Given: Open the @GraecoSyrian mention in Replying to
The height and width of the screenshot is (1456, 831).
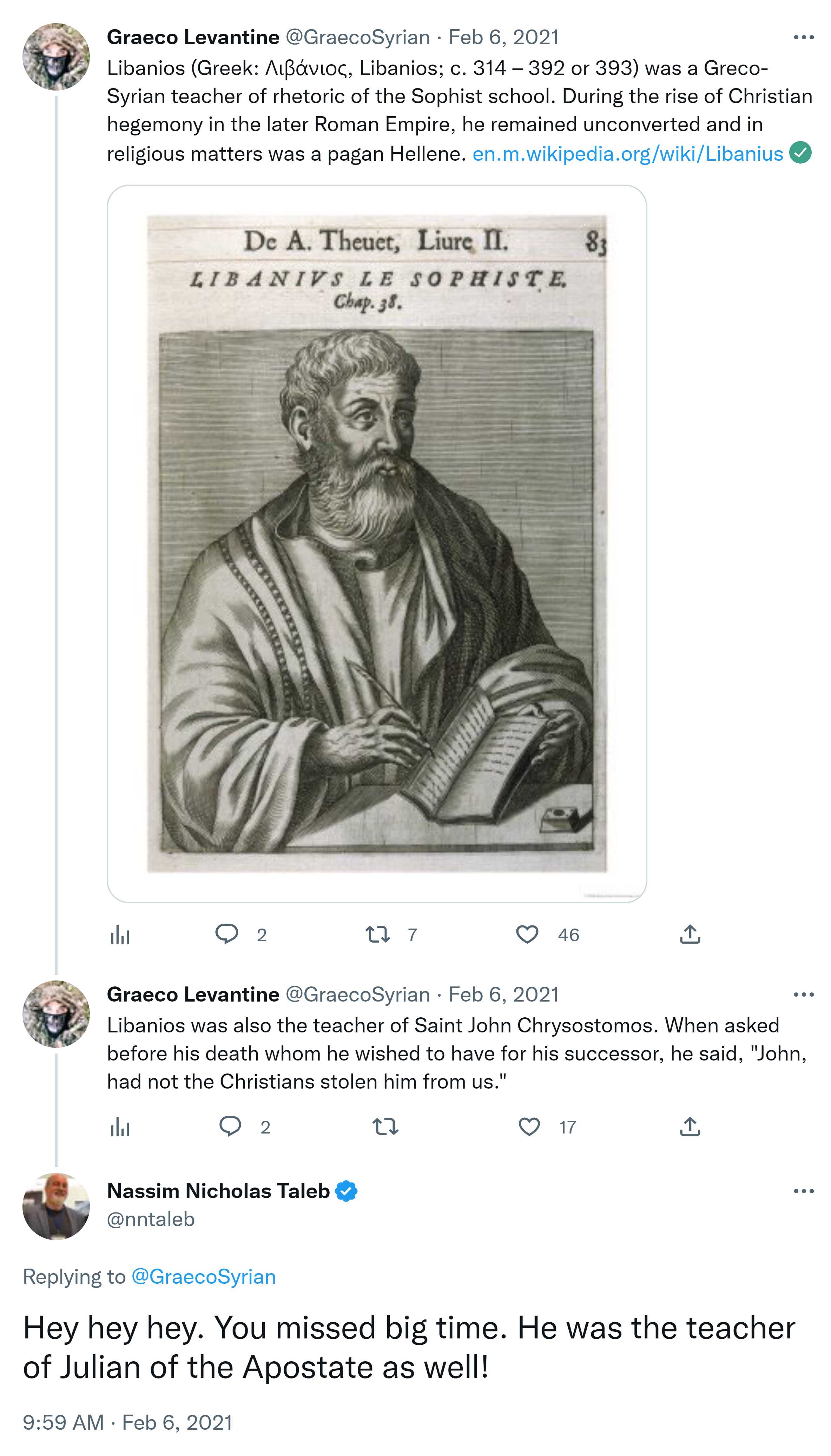Looking at the screenshot, I should point(203,1276).
